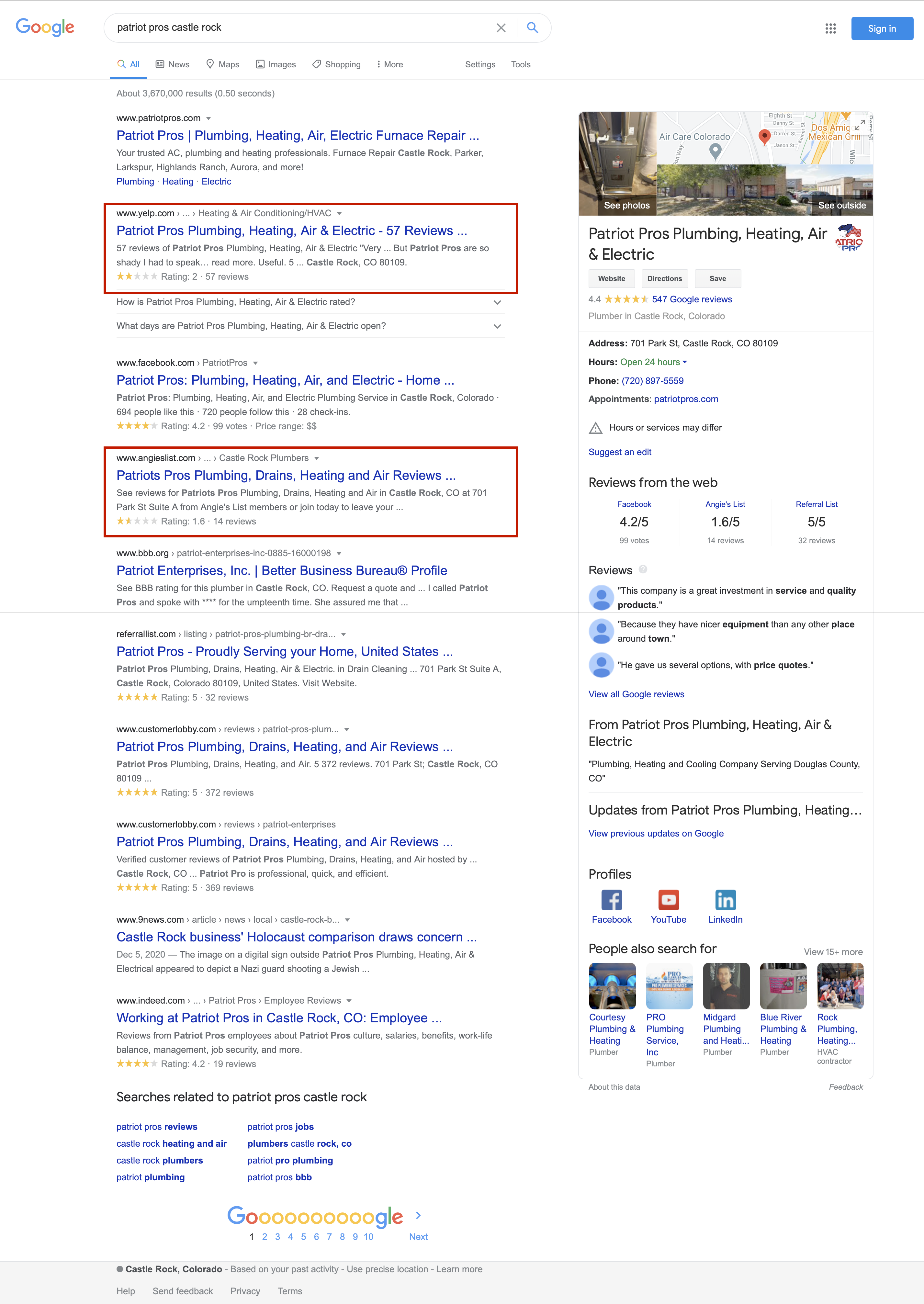Click the blue Sign in button
The image size is (924, 1304).
click(881, 28)
